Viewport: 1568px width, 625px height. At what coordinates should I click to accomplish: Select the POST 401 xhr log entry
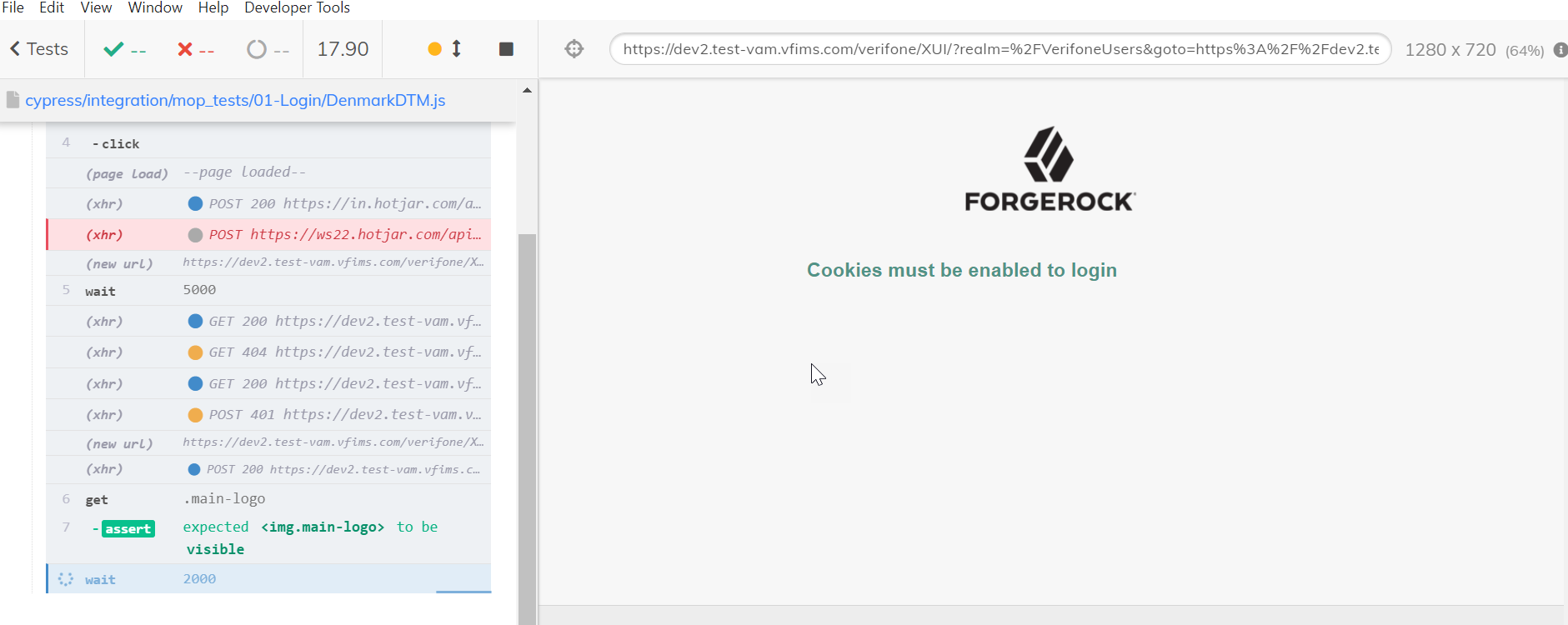[x=268, y=415]
